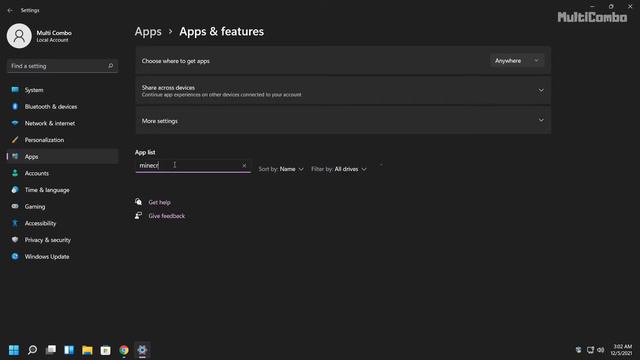Click the Apps breadcrumb link

pos(148,31)
